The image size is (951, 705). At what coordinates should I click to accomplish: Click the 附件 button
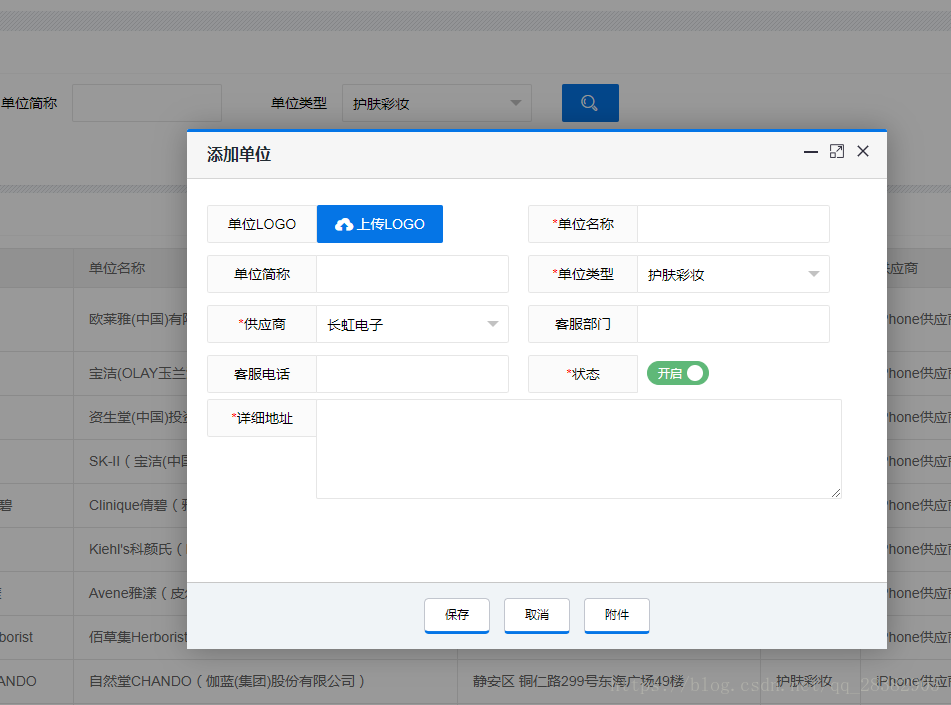point(617,615)
